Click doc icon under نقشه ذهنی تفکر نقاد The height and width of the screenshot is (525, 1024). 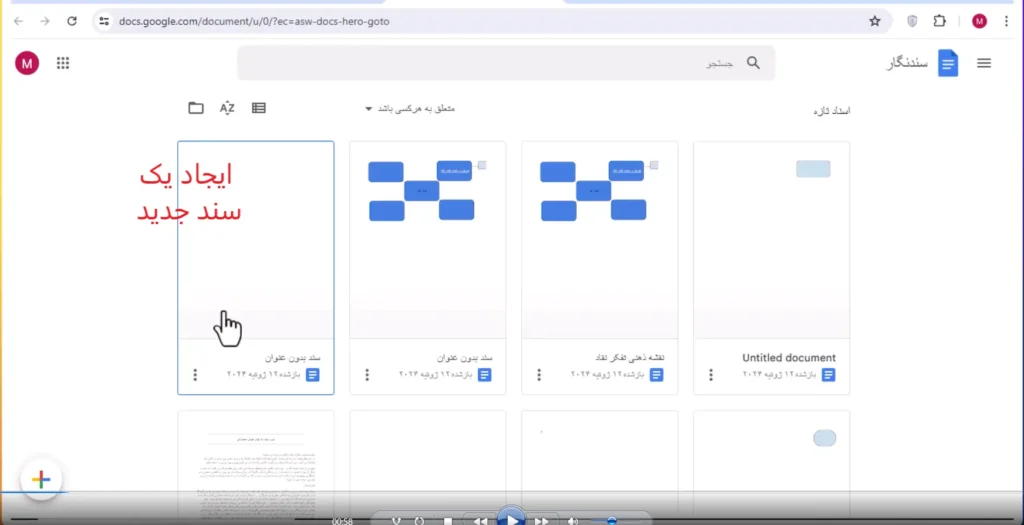pos(657,375)
